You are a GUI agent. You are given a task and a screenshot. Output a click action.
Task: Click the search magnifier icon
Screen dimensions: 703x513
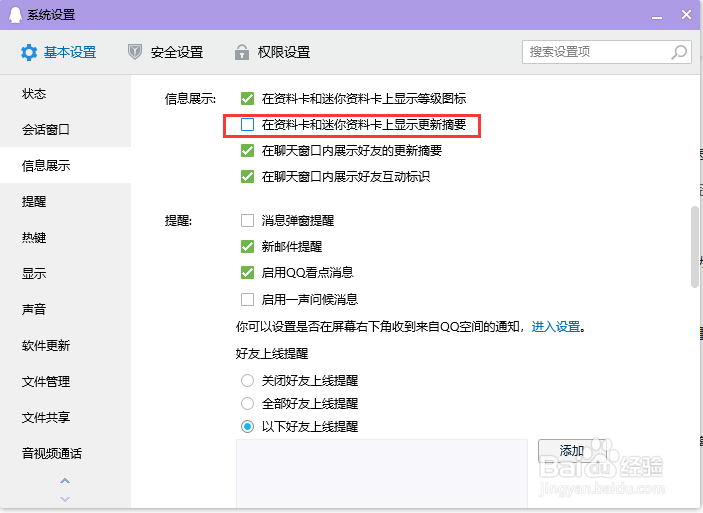(x=679, y=52)
